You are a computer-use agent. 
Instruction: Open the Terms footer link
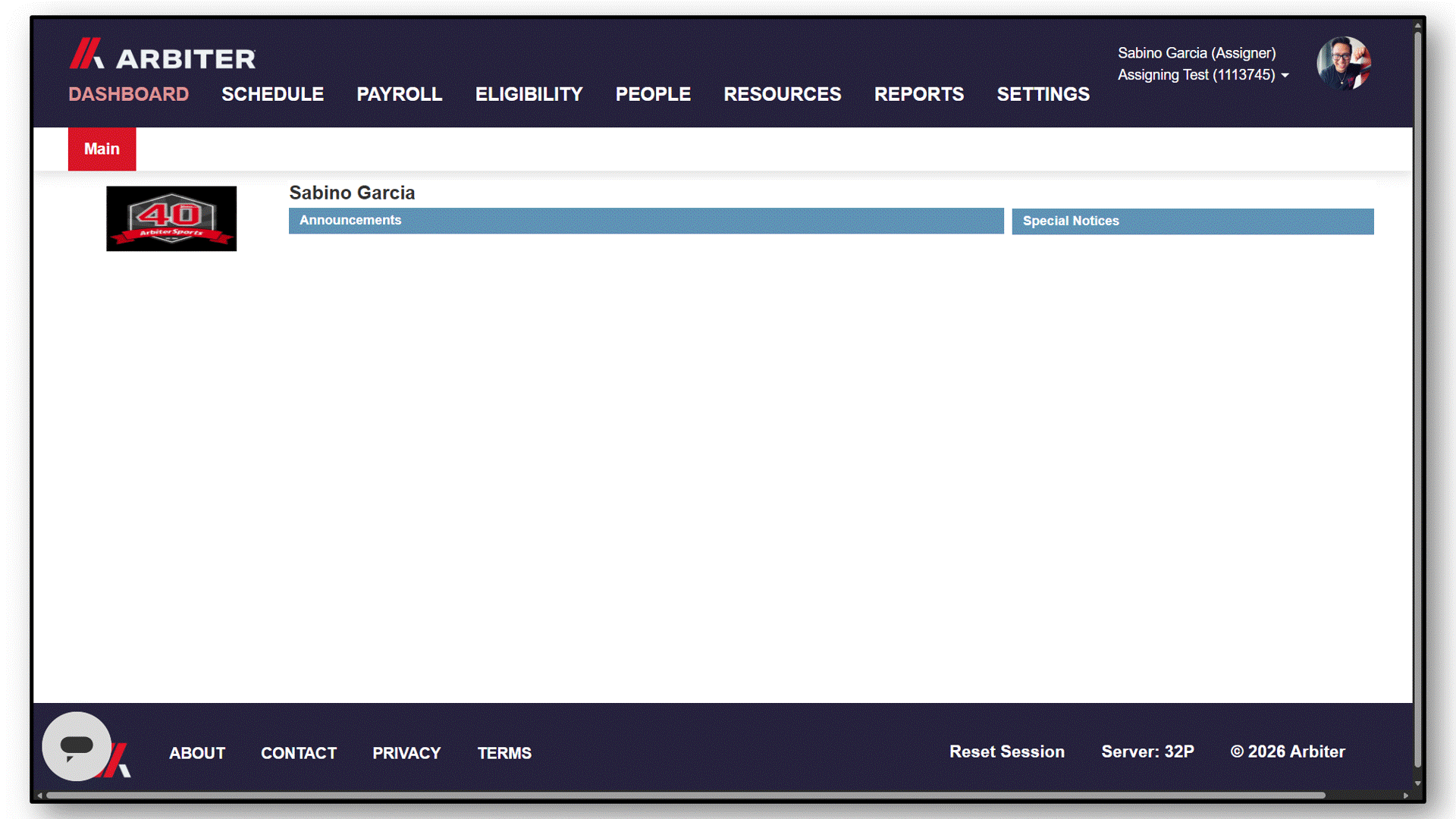[504, 753]
